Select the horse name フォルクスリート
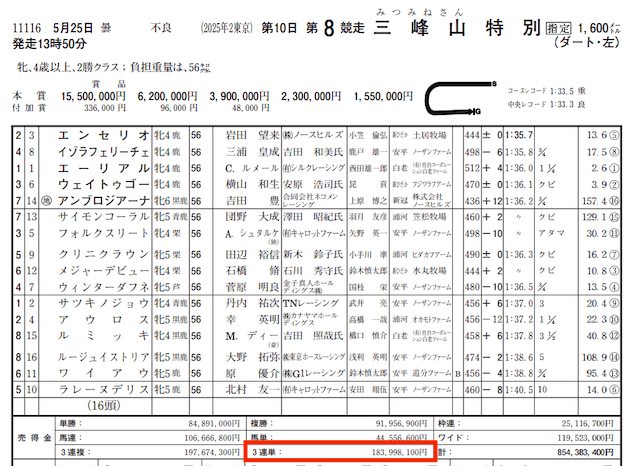 [x=104, y=233]
